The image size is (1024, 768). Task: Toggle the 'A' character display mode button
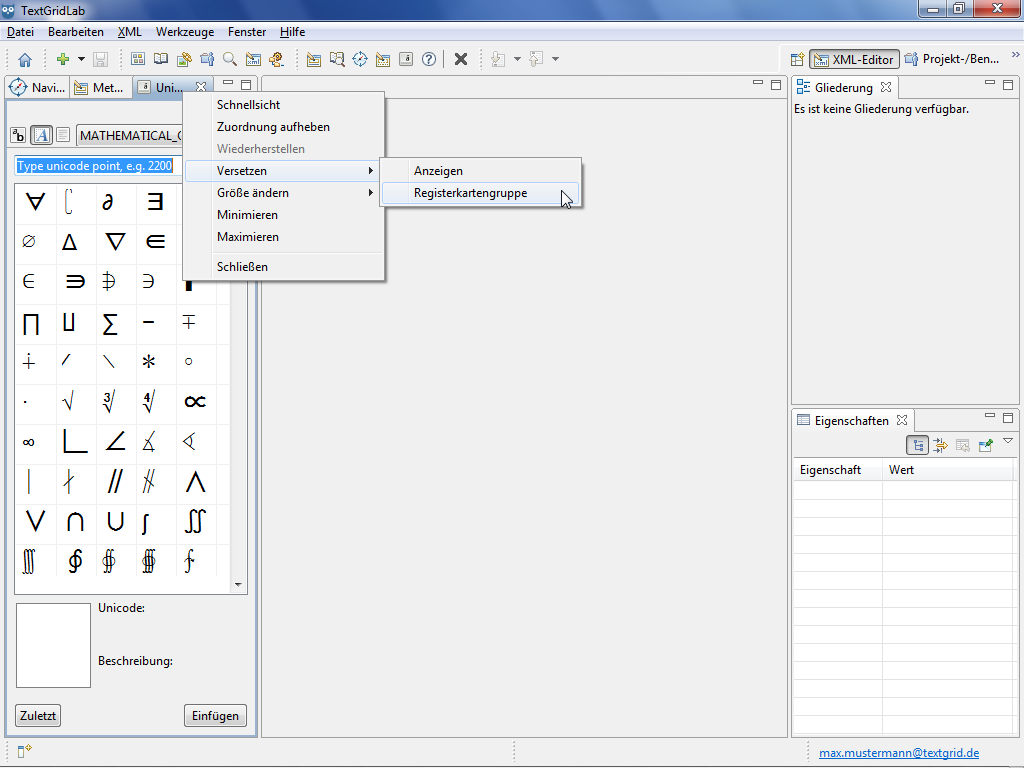42,135
